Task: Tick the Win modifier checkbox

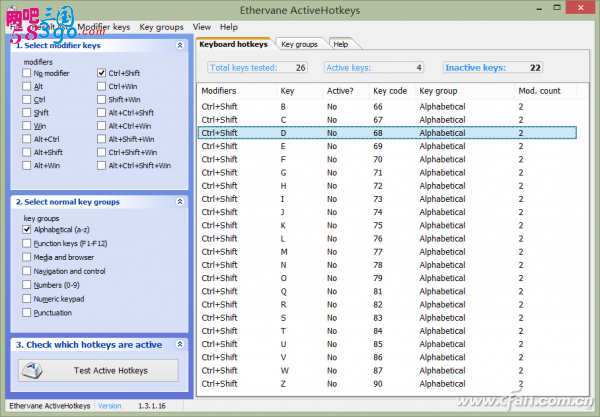Action: point(26,126)
